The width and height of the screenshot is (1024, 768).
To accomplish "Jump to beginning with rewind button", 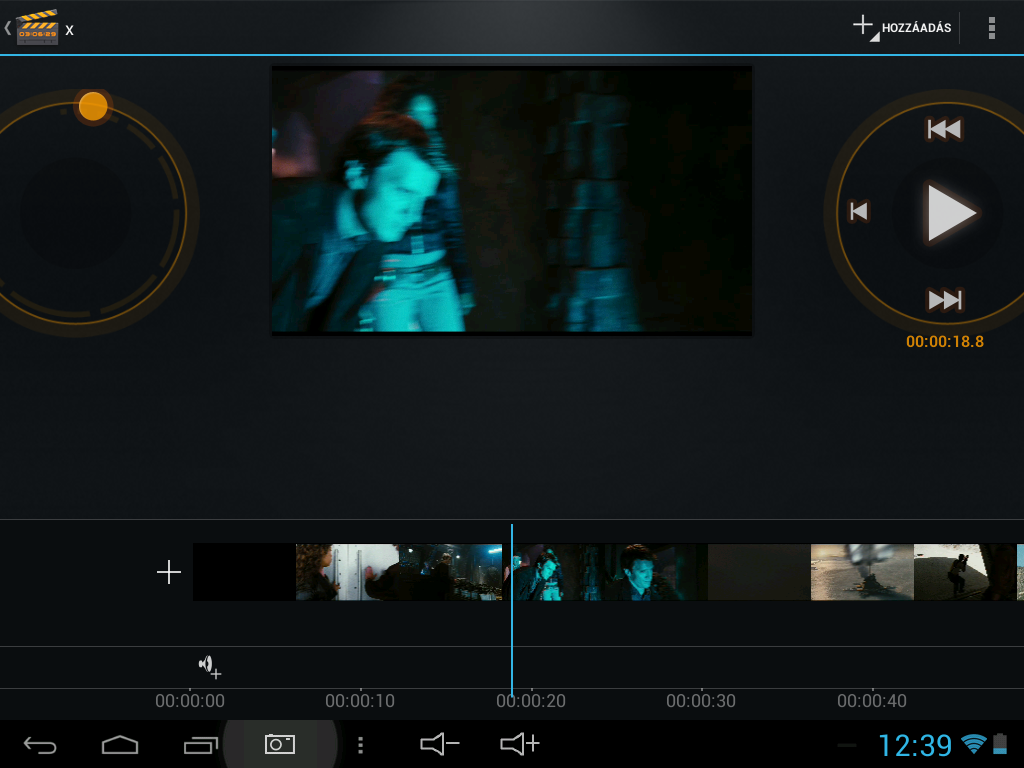I will pyautogui.click(x=944, y=129).
